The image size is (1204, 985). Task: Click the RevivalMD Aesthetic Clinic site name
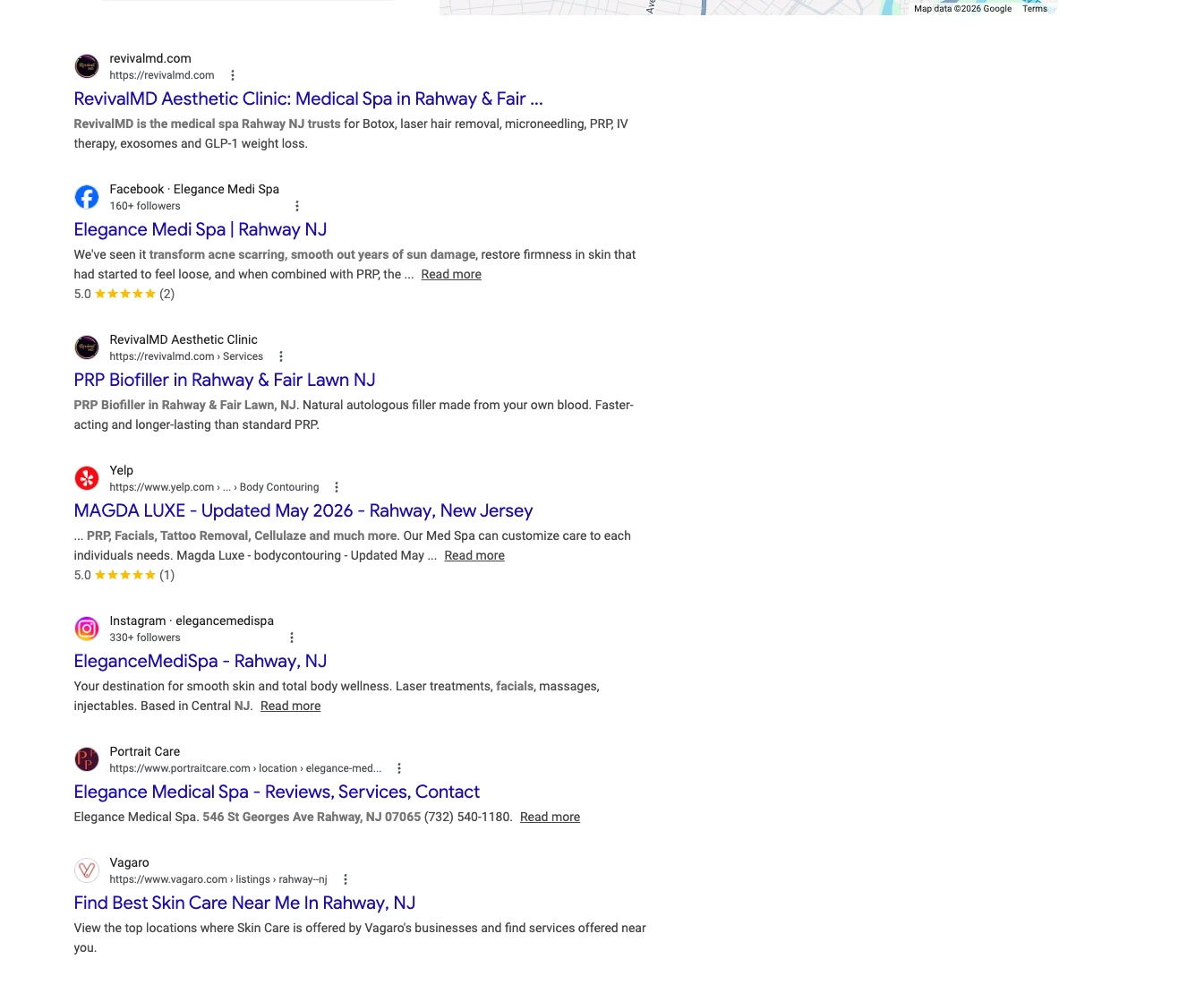[x=184, y=339]
